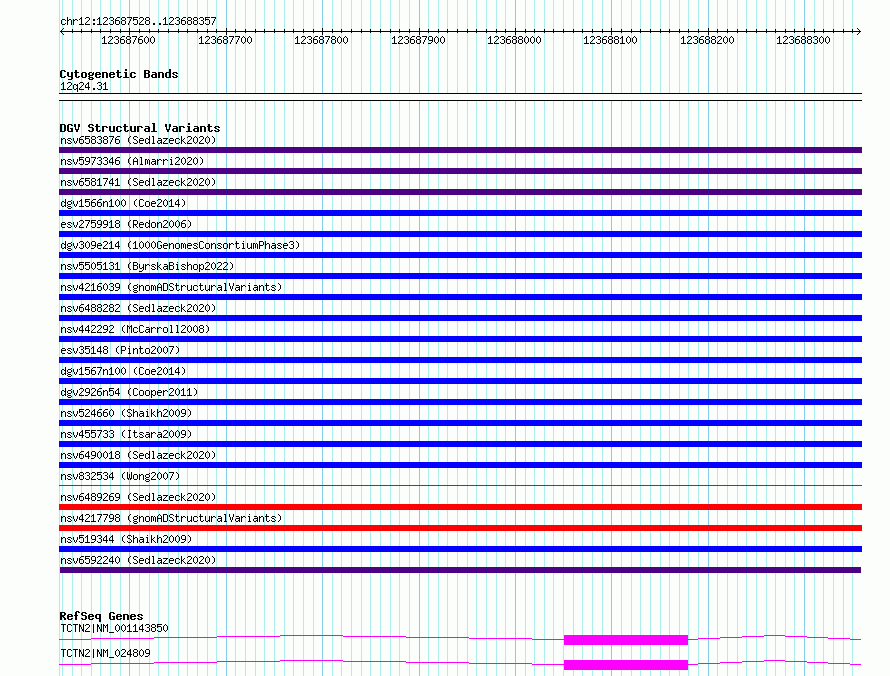Image resolution: width=890 pixels, height=676 pixels.
Task: Select the nsv5973346 (Almarri2020) label
Action: [132, 161]
